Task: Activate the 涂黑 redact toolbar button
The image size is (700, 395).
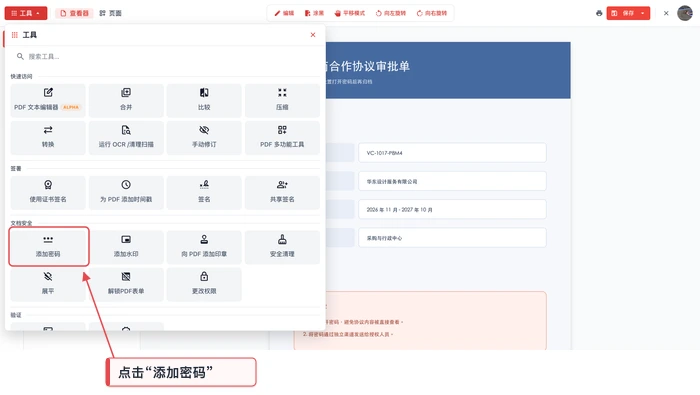Action: click(314, 13)
